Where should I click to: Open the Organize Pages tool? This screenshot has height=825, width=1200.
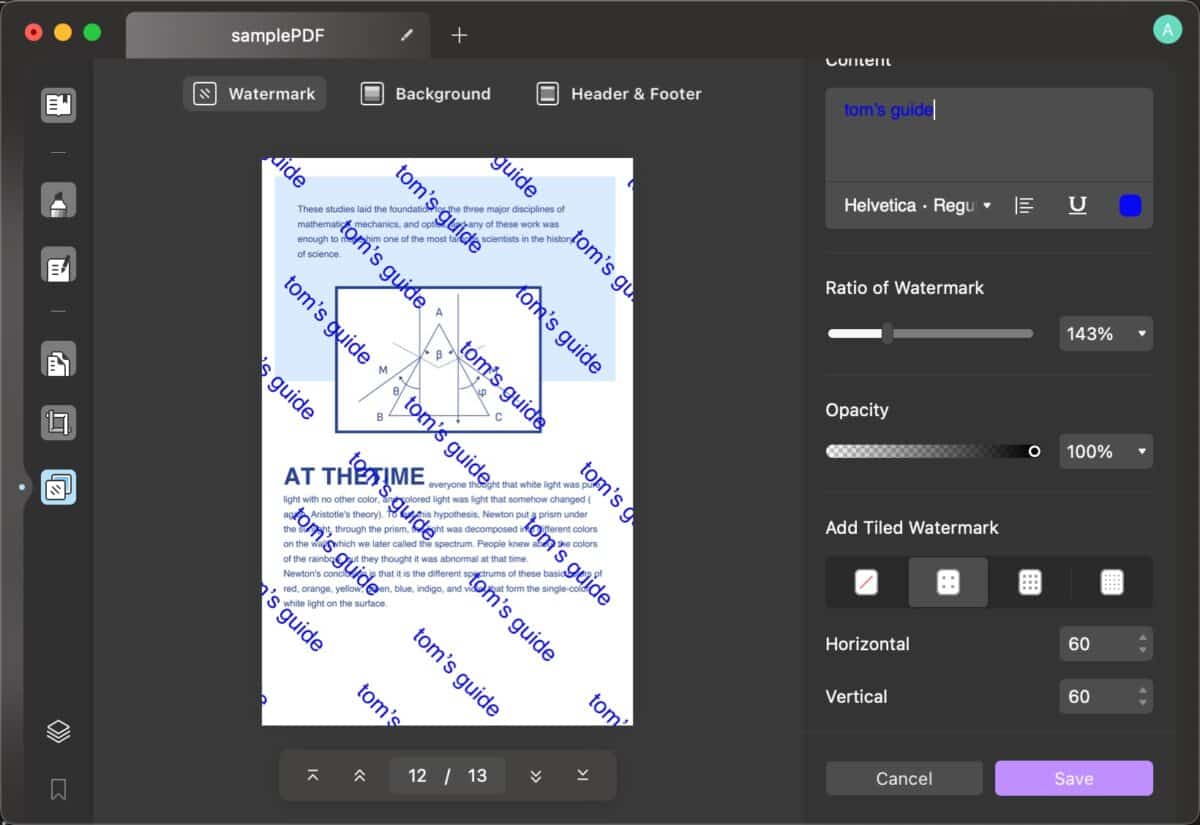point(58,359)
